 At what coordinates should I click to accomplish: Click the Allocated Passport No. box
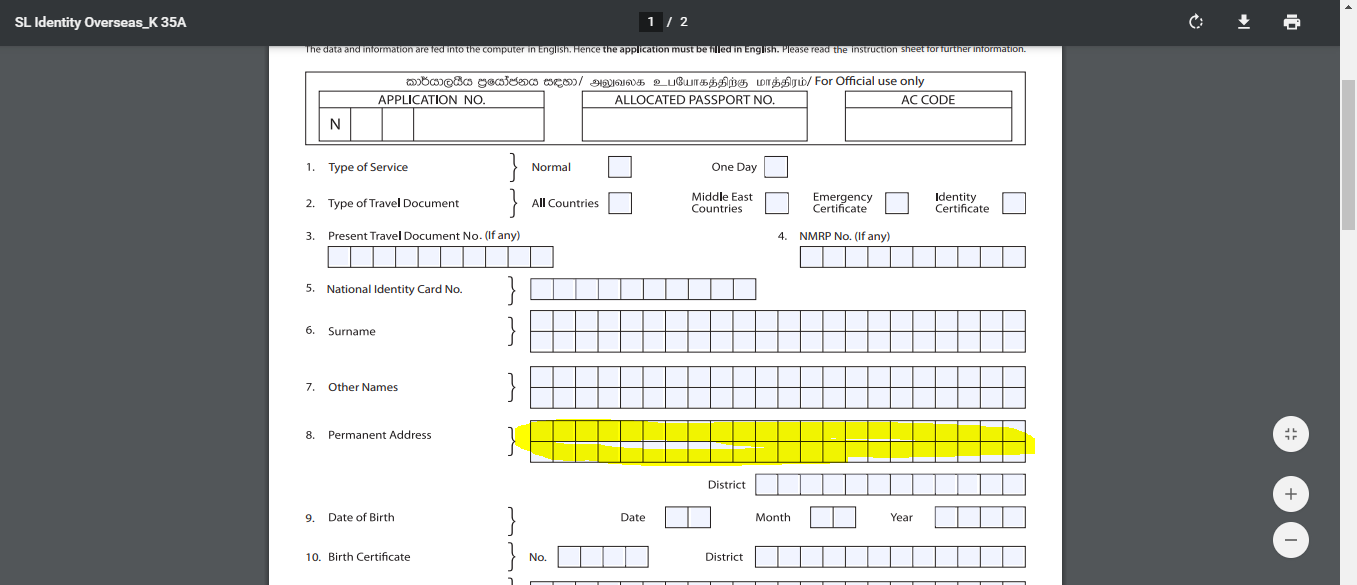click(x=694, y=124)
